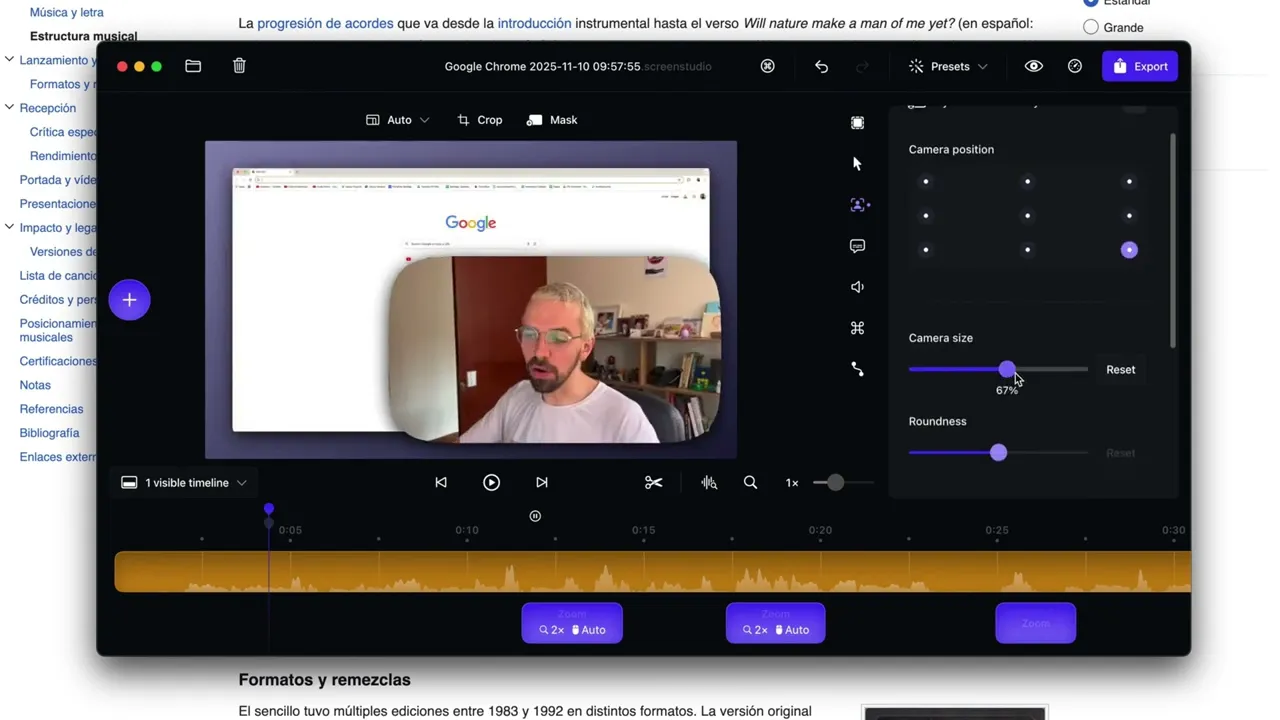Select the Grande radio button
This screenshot has height=720, width=1280.
point(1091,27)
